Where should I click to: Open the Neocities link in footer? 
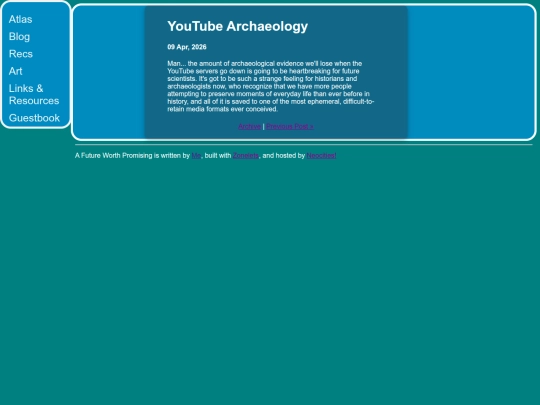[x=321, y=156]
